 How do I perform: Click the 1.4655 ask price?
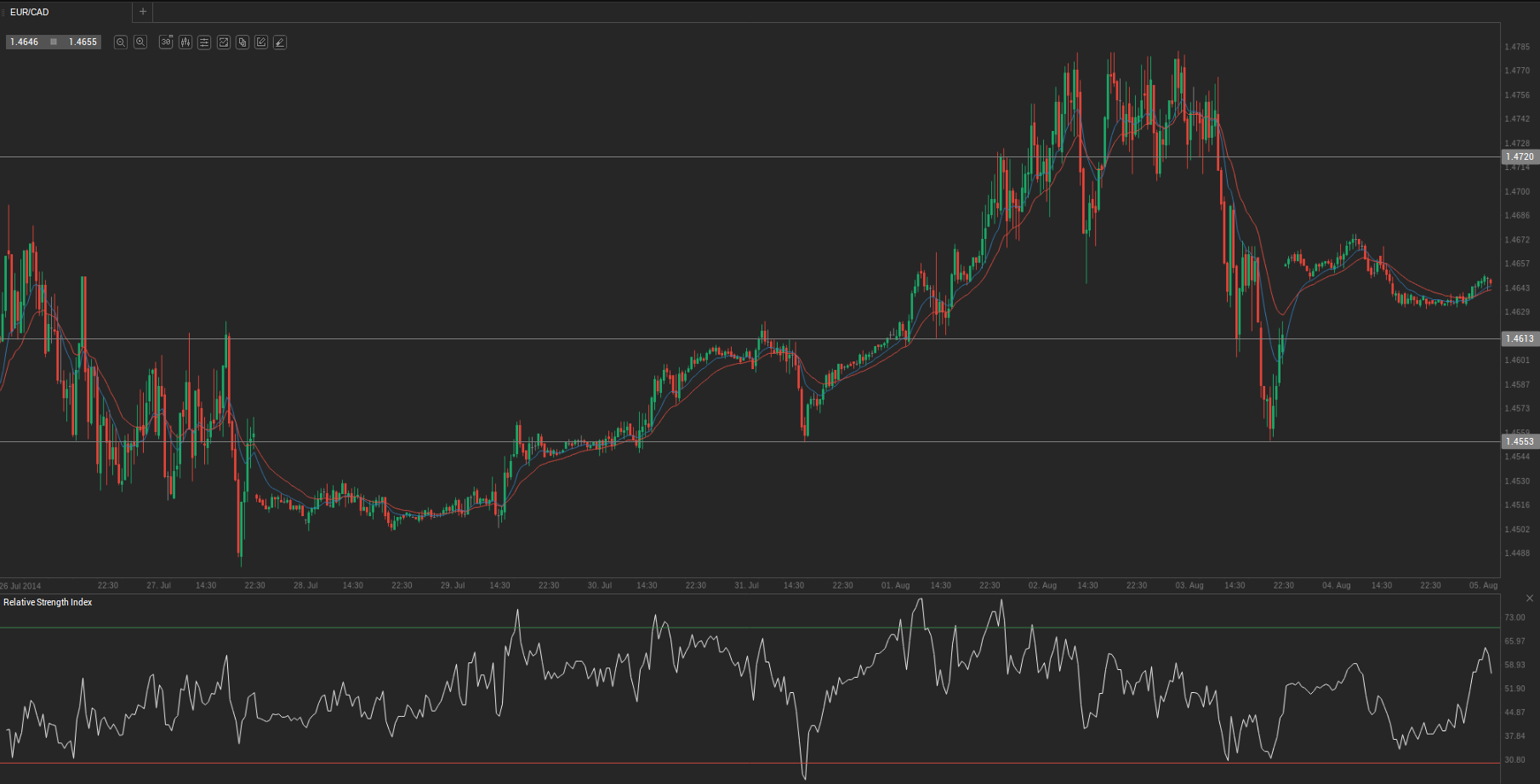point(83,42)
